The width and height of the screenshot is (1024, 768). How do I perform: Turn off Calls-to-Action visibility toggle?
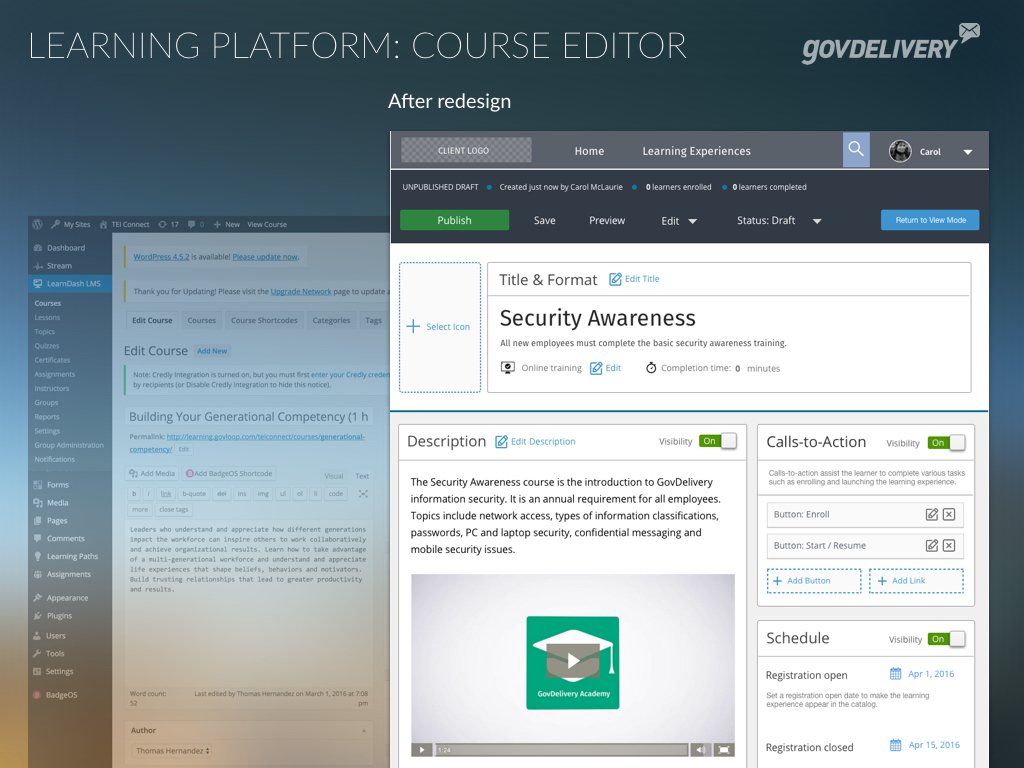946,443
